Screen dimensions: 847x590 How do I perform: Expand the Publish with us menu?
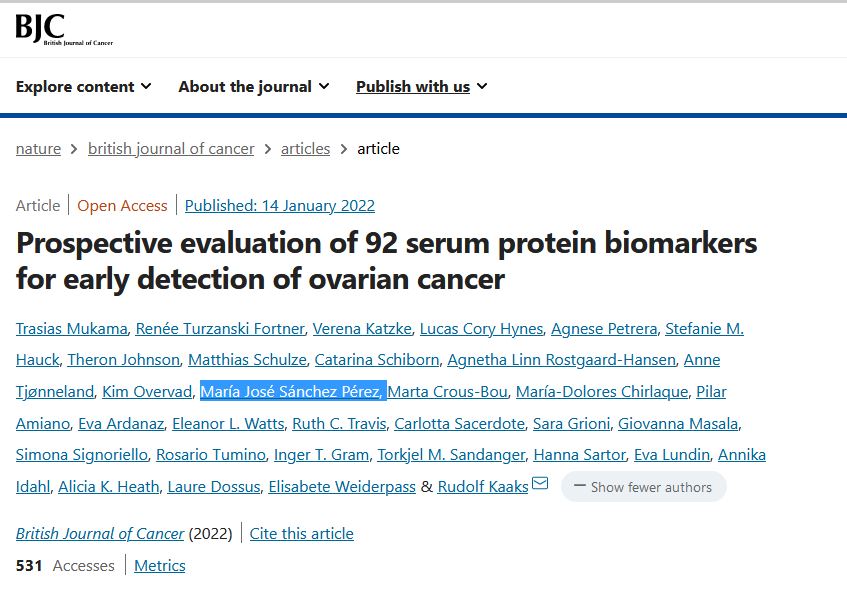[x=422, y=87]
